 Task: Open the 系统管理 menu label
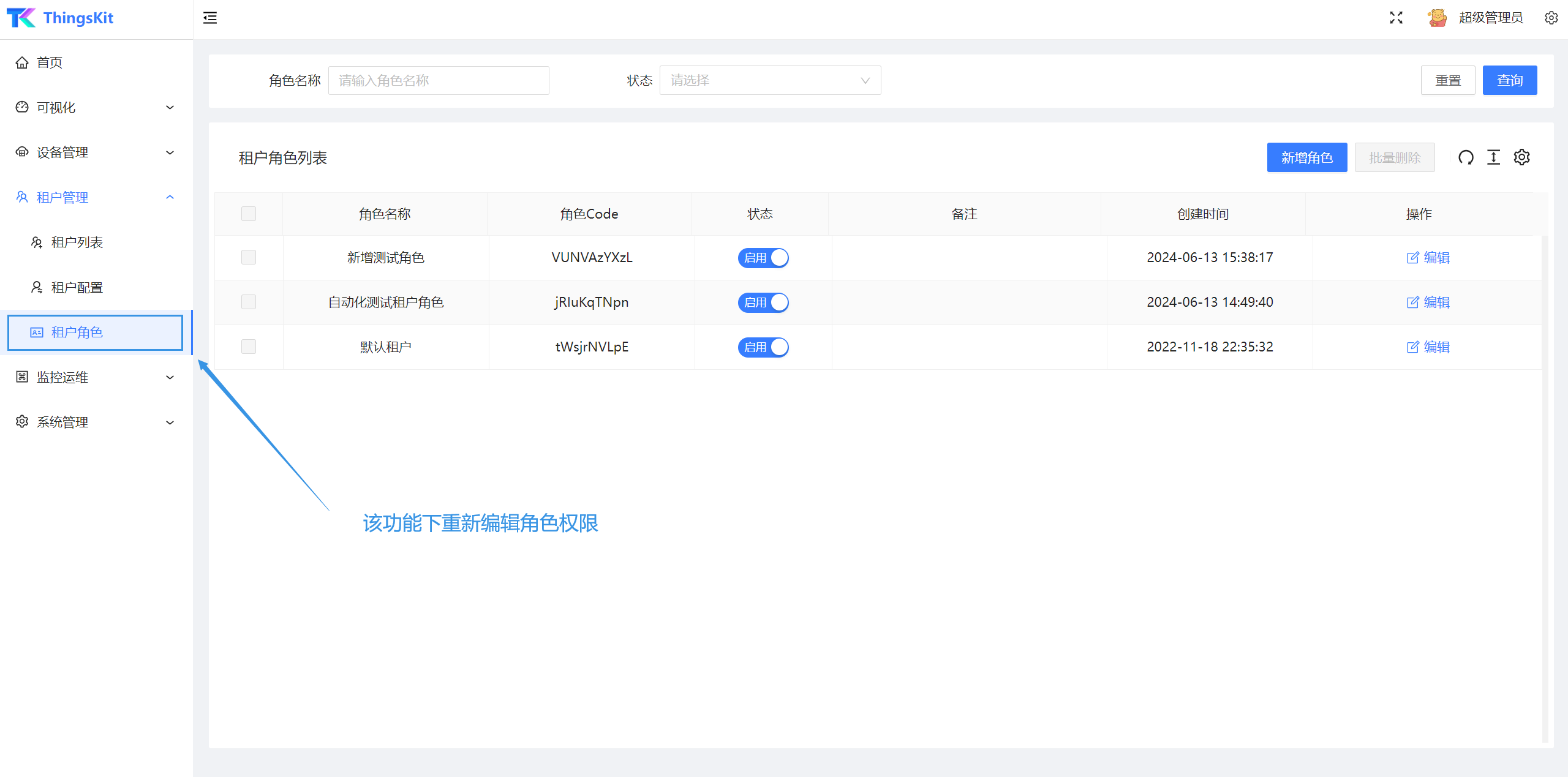[62, 422]
